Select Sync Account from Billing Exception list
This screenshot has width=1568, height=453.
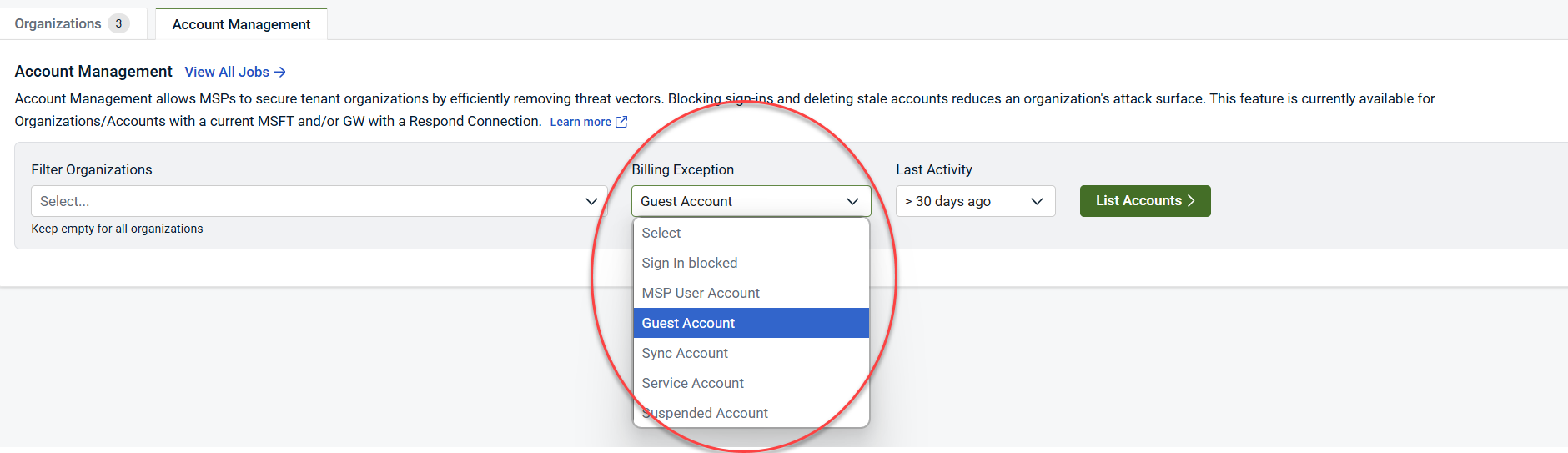(685, 353)
